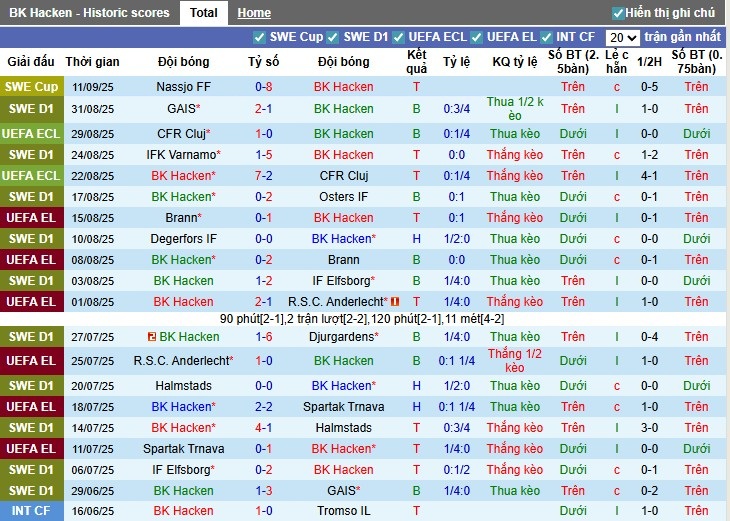Click the INT CF league badge in last row
This screenshot has width=730, height=521.
32,511
